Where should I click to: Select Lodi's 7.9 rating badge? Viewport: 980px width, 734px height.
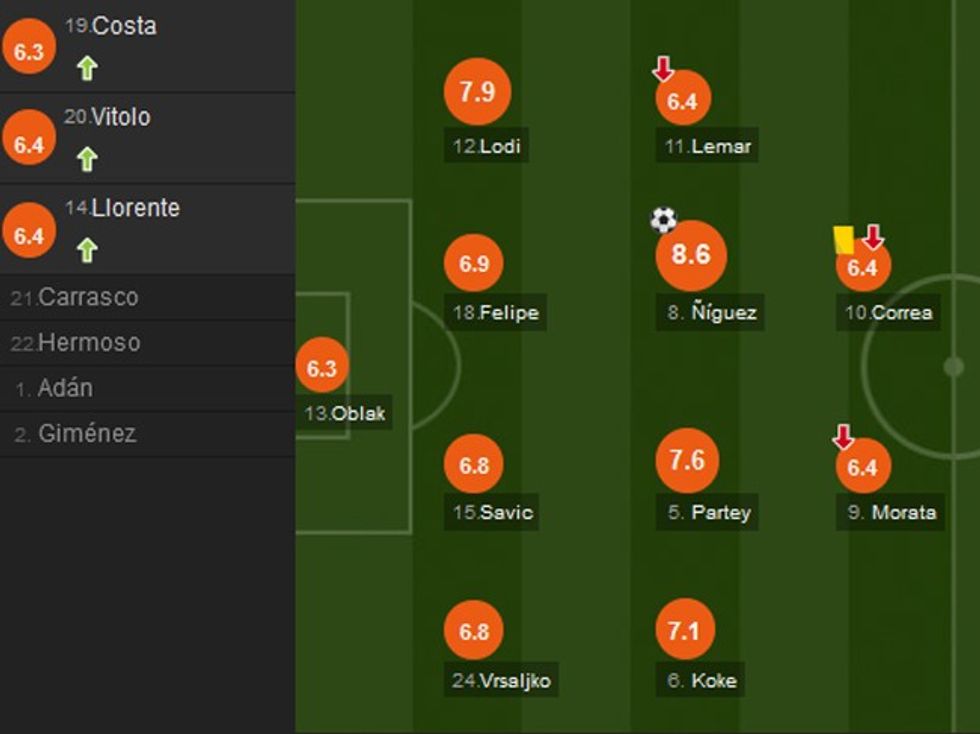click(x=477, y=92)
